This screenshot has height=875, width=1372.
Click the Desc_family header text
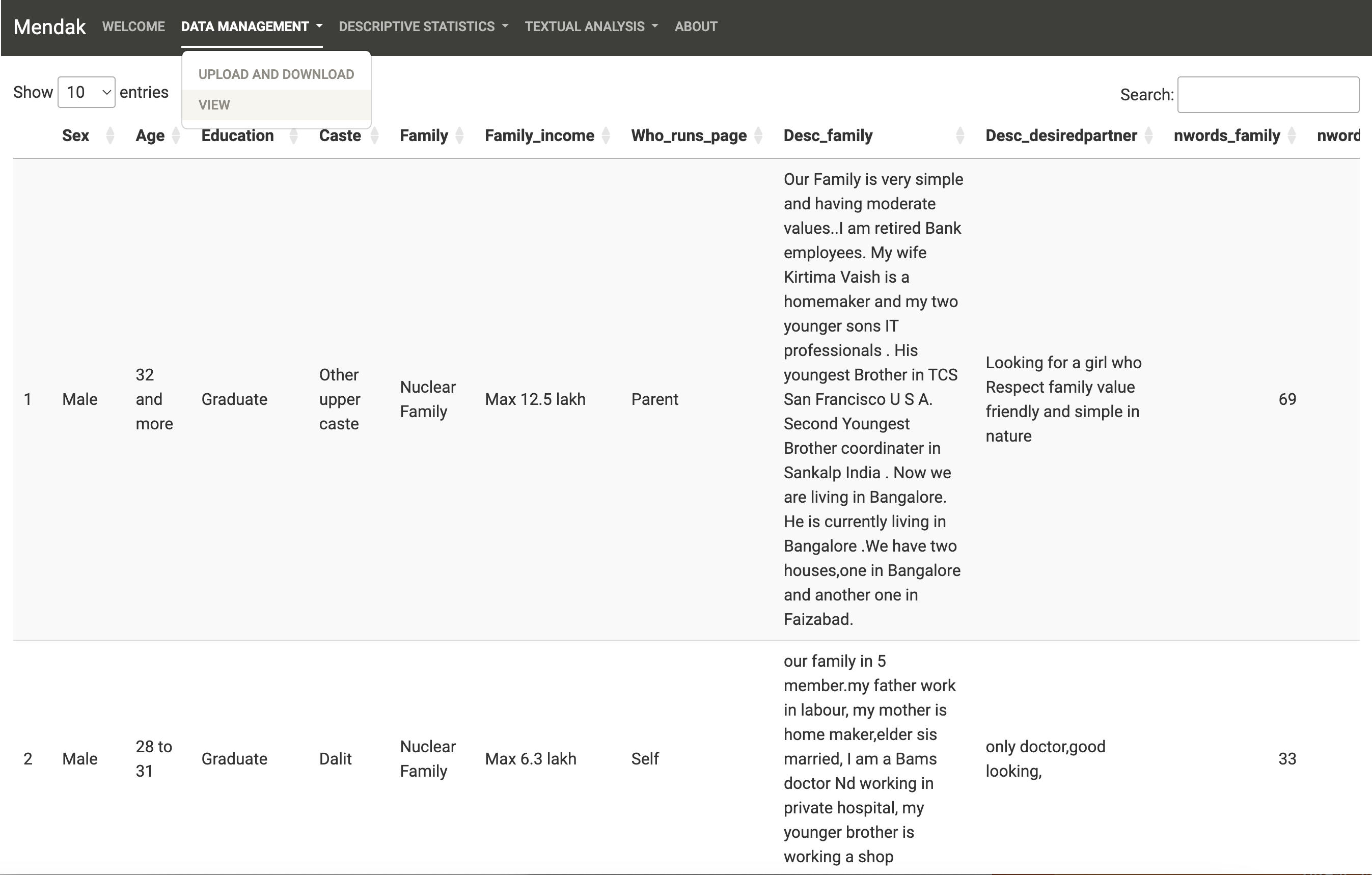tap(827, 135)
